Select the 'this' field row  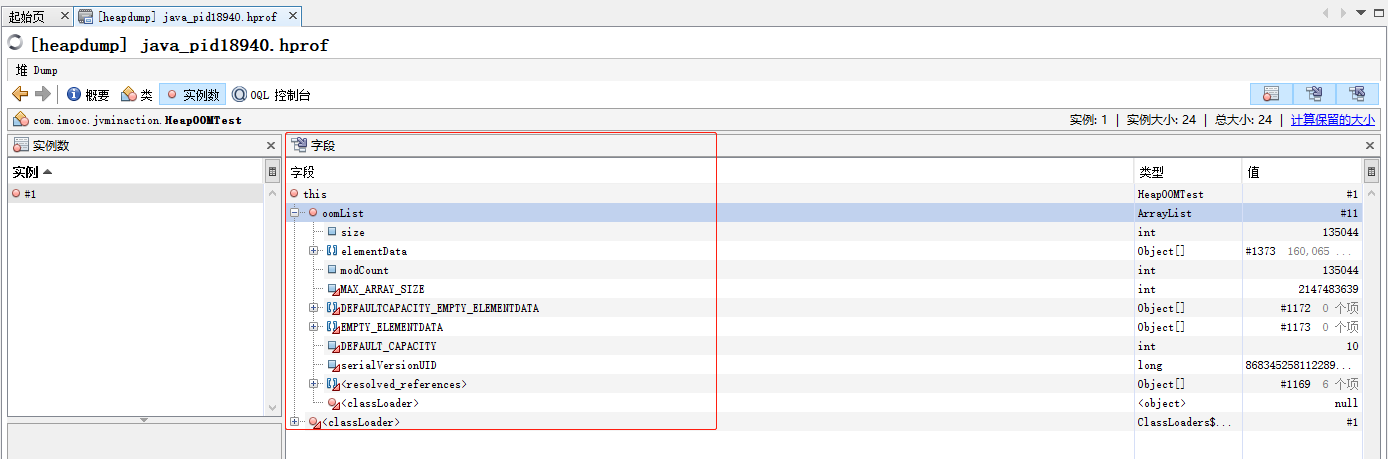(x=825, y=194)
